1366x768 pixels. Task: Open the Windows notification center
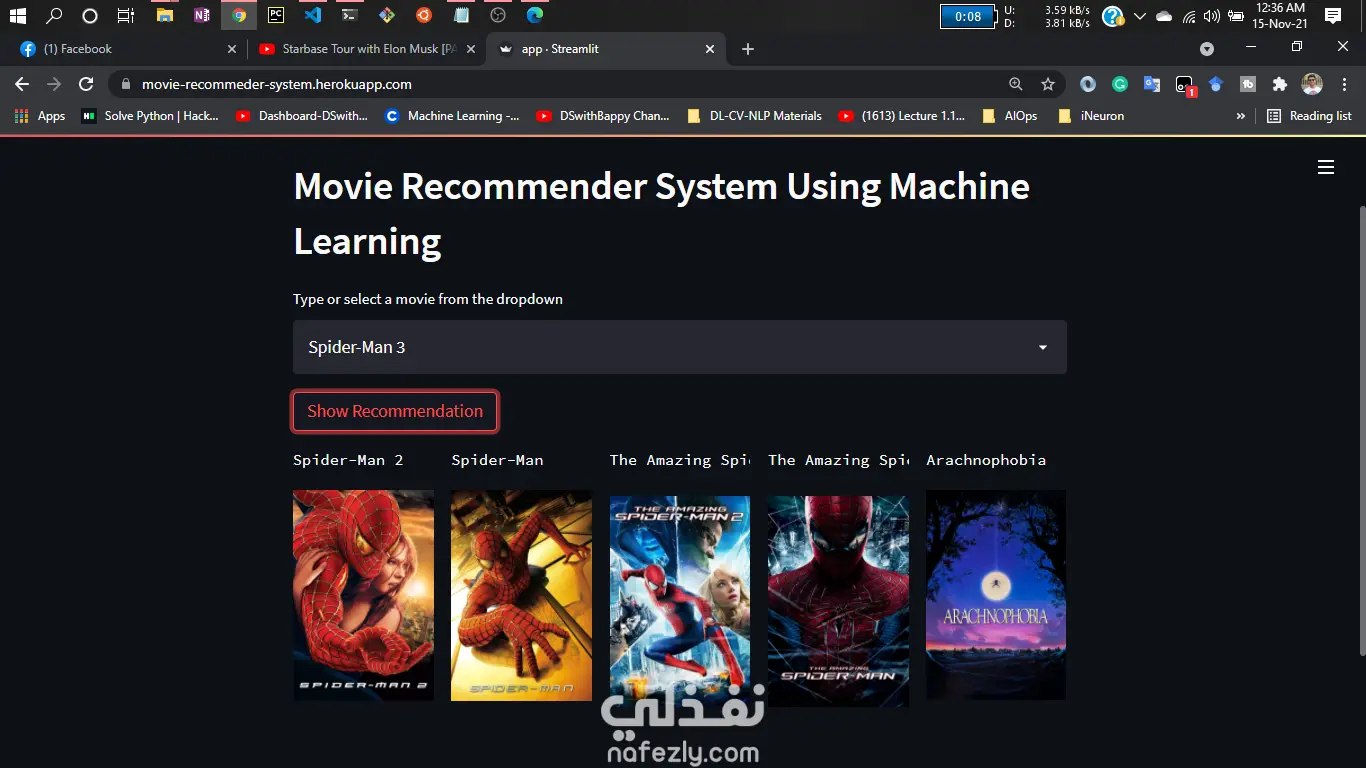coord(1332,16)
